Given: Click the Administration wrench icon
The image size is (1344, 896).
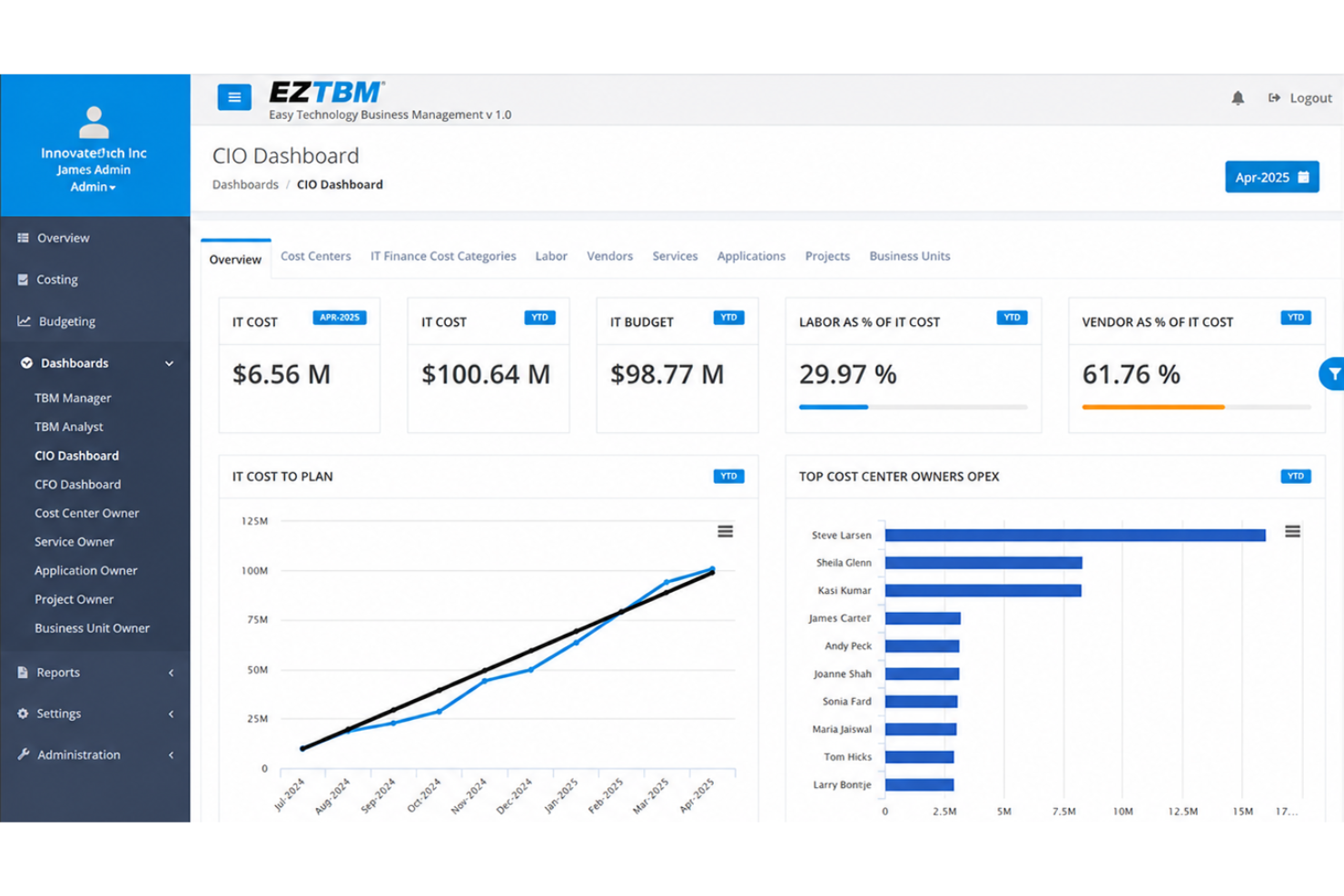Looking at the screenshot, I should point(24,754).
